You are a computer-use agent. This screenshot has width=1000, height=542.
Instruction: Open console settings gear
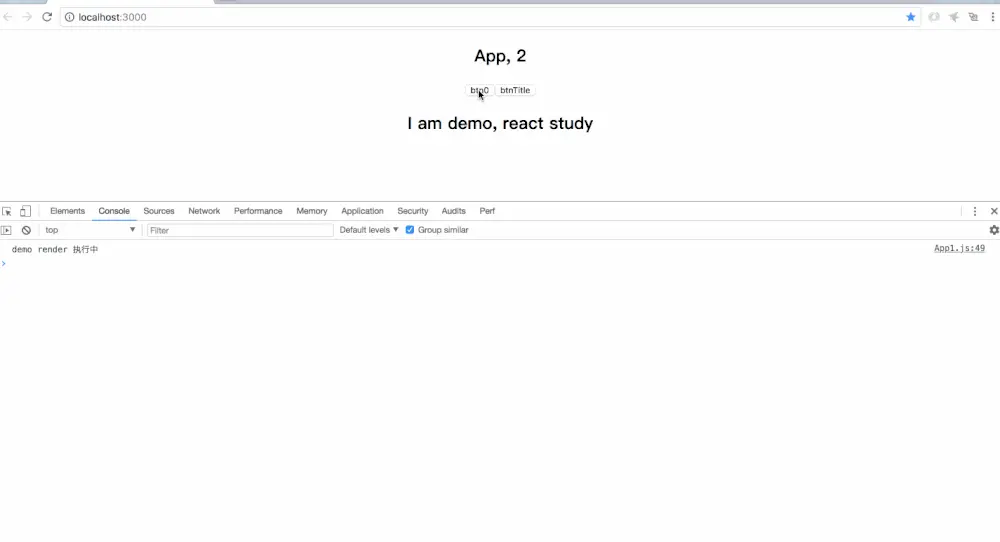(994, 230)
